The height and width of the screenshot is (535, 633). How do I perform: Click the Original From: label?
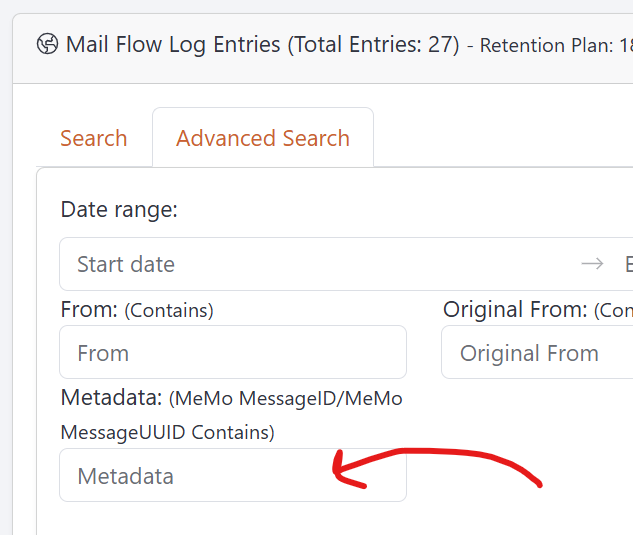[x=515, y=310]
